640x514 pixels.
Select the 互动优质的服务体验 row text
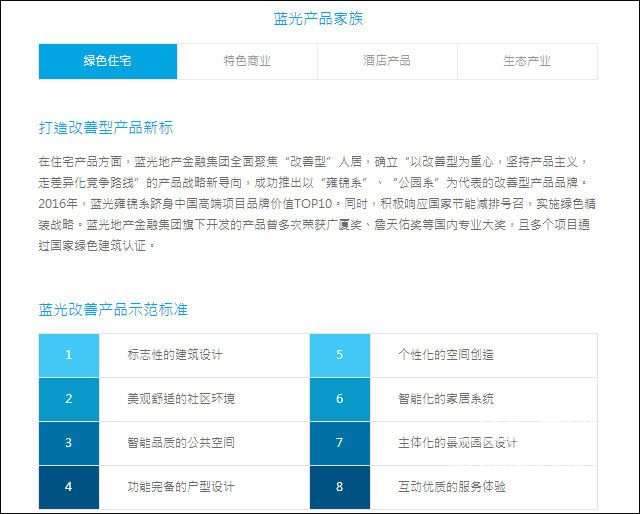tap(452, 487)
